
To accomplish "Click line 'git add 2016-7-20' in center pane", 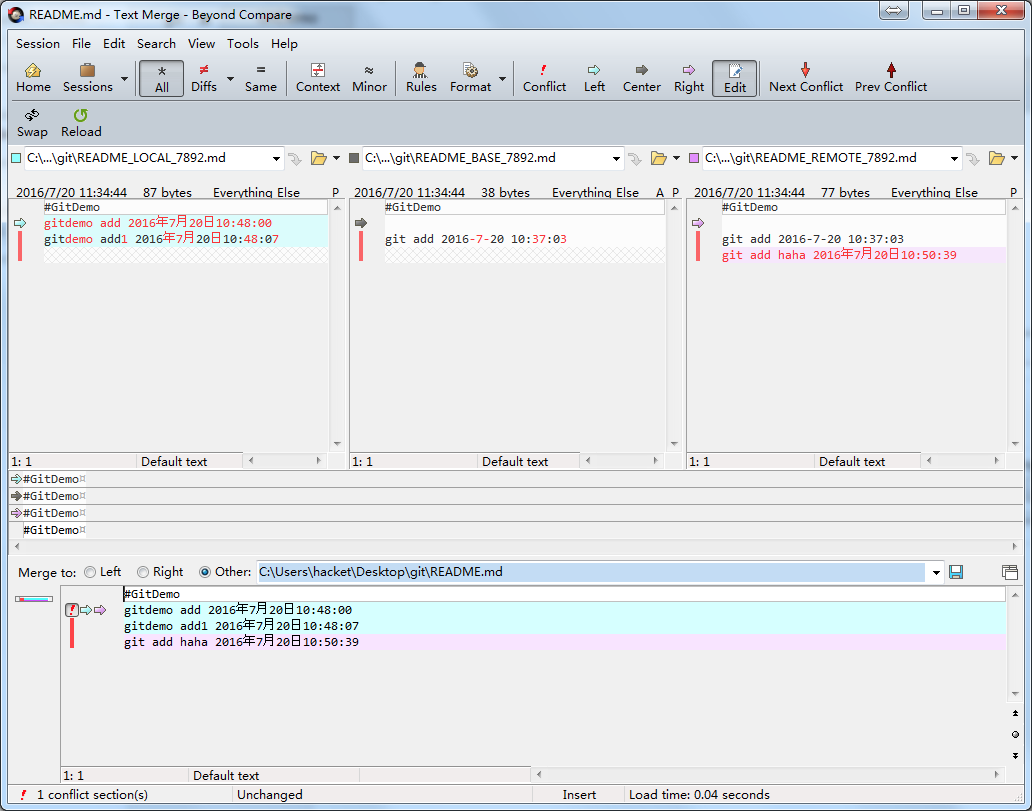I will [x=476, y=239].
